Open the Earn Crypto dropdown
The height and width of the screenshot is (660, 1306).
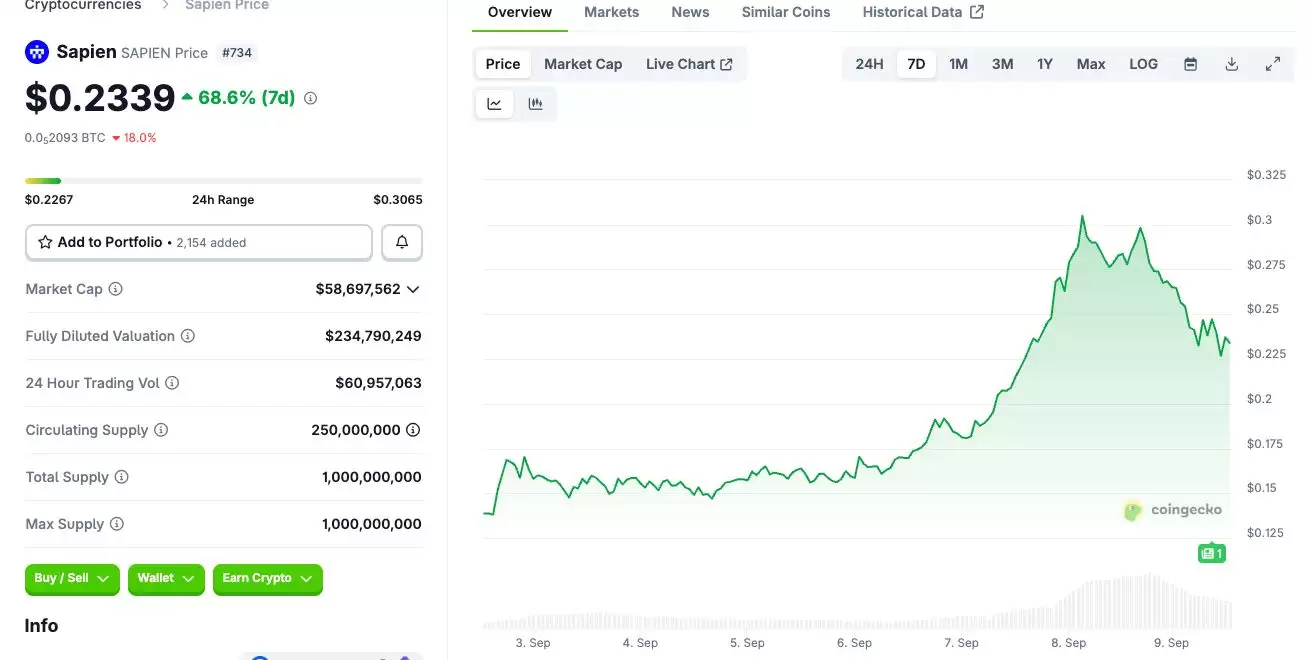click(268, 579)
